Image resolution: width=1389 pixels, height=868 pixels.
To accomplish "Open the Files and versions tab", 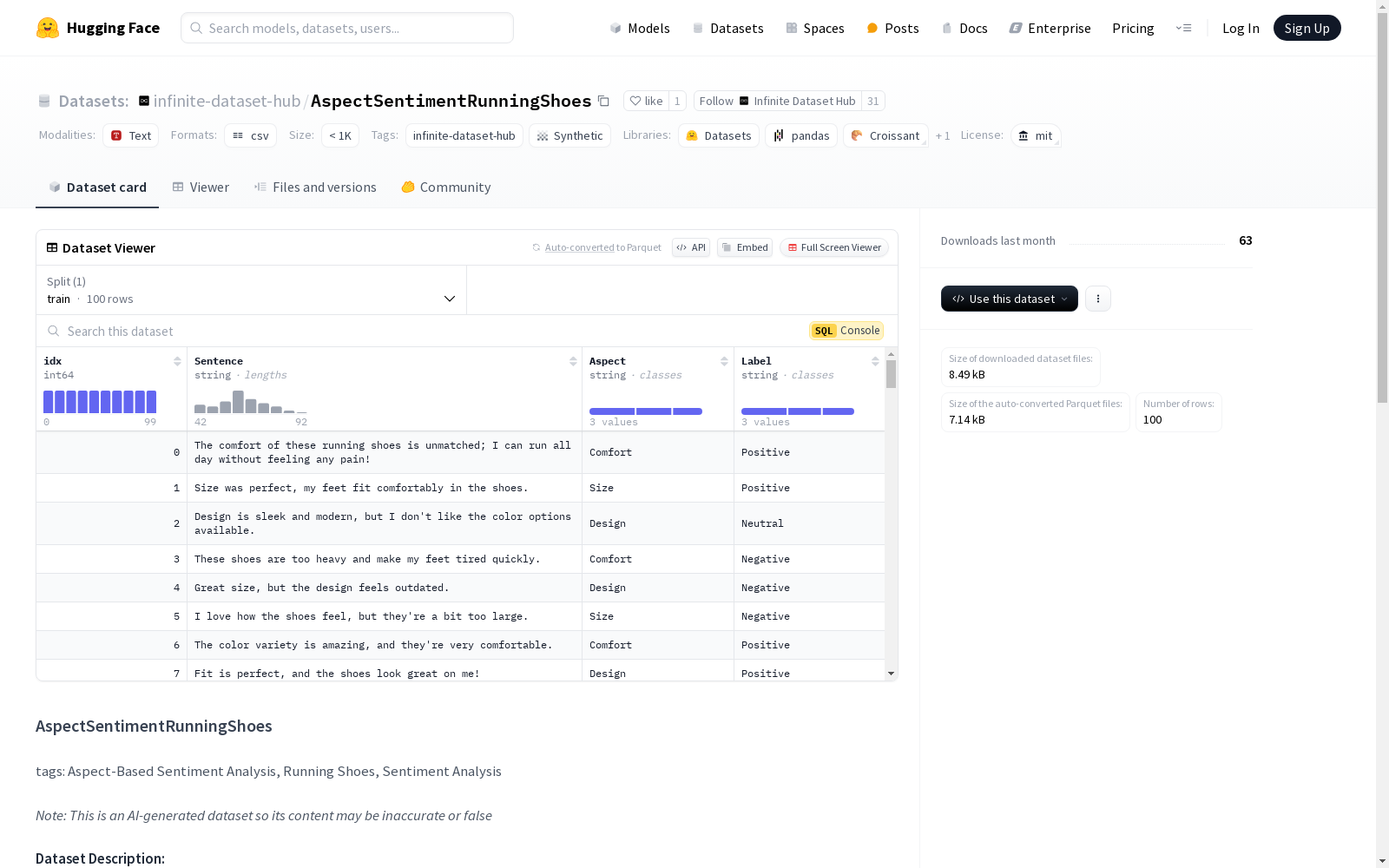I will point(315,187).
